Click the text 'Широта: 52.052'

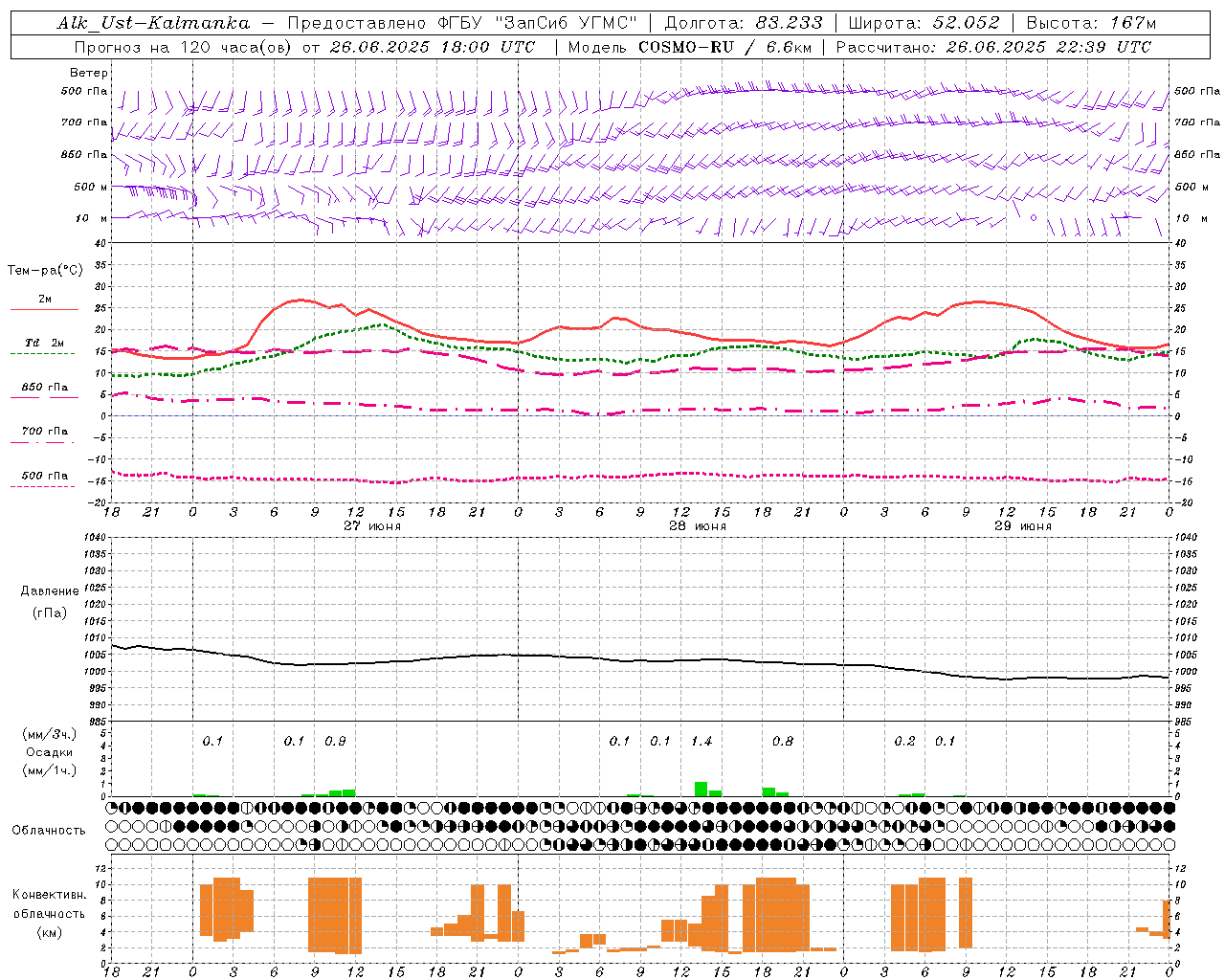[x=924, y=23]
